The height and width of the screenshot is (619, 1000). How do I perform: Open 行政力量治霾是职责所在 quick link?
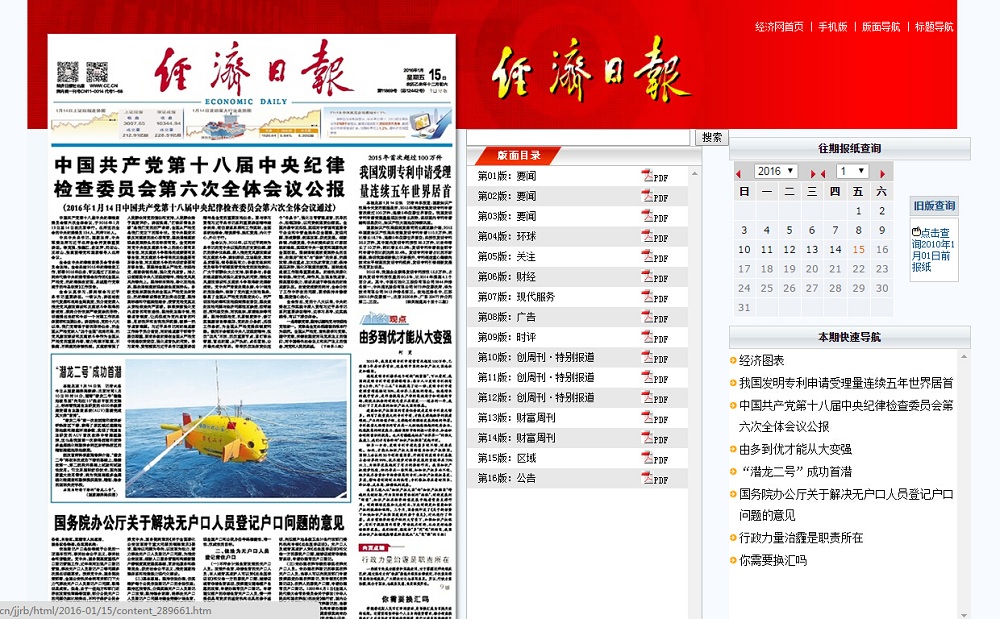point(801,538)
